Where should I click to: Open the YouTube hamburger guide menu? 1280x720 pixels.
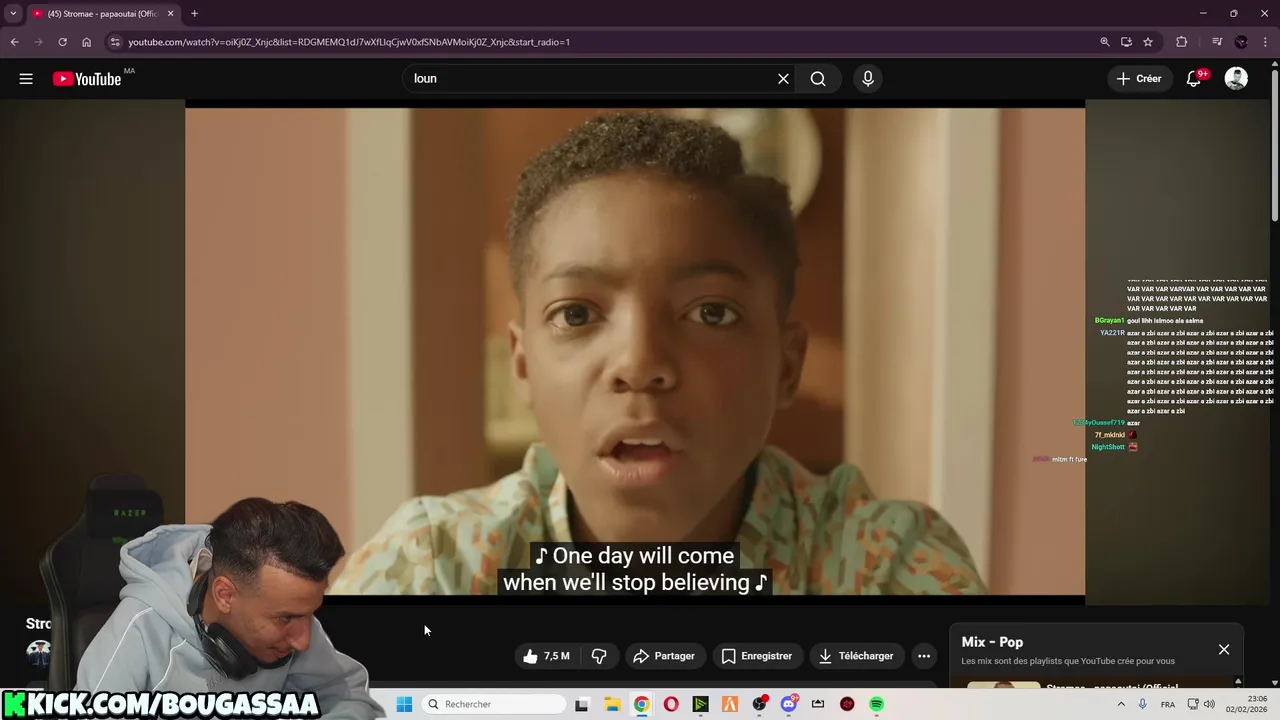[x=26, y=79]
